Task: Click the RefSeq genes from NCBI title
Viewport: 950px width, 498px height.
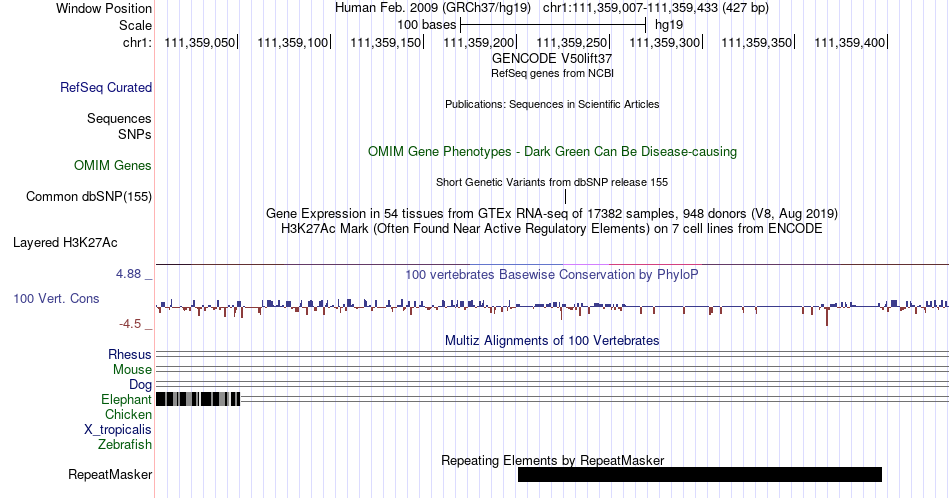Action: 552,73
